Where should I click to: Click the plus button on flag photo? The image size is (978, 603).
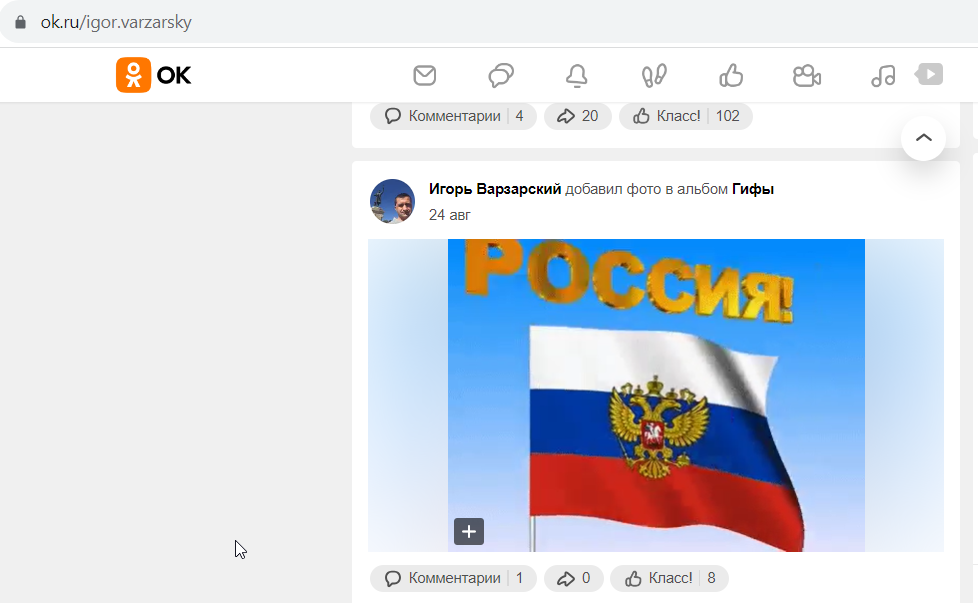point(469,532)
